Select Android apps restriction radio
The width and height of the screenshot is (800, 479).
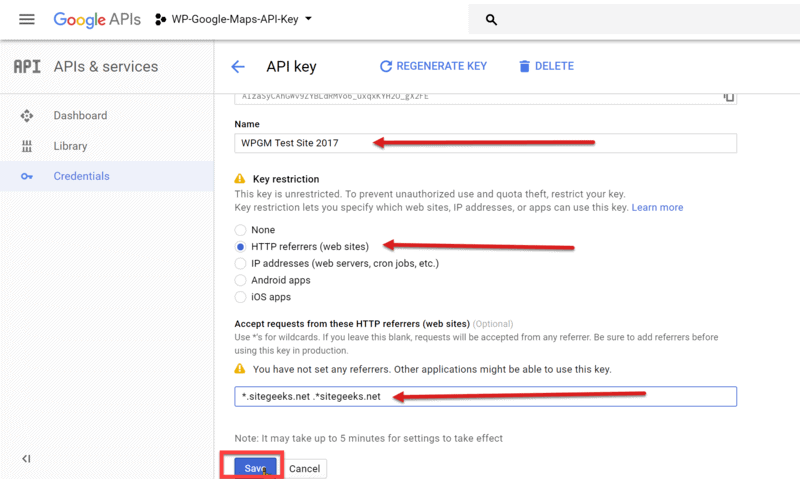(x=240, y=281)
